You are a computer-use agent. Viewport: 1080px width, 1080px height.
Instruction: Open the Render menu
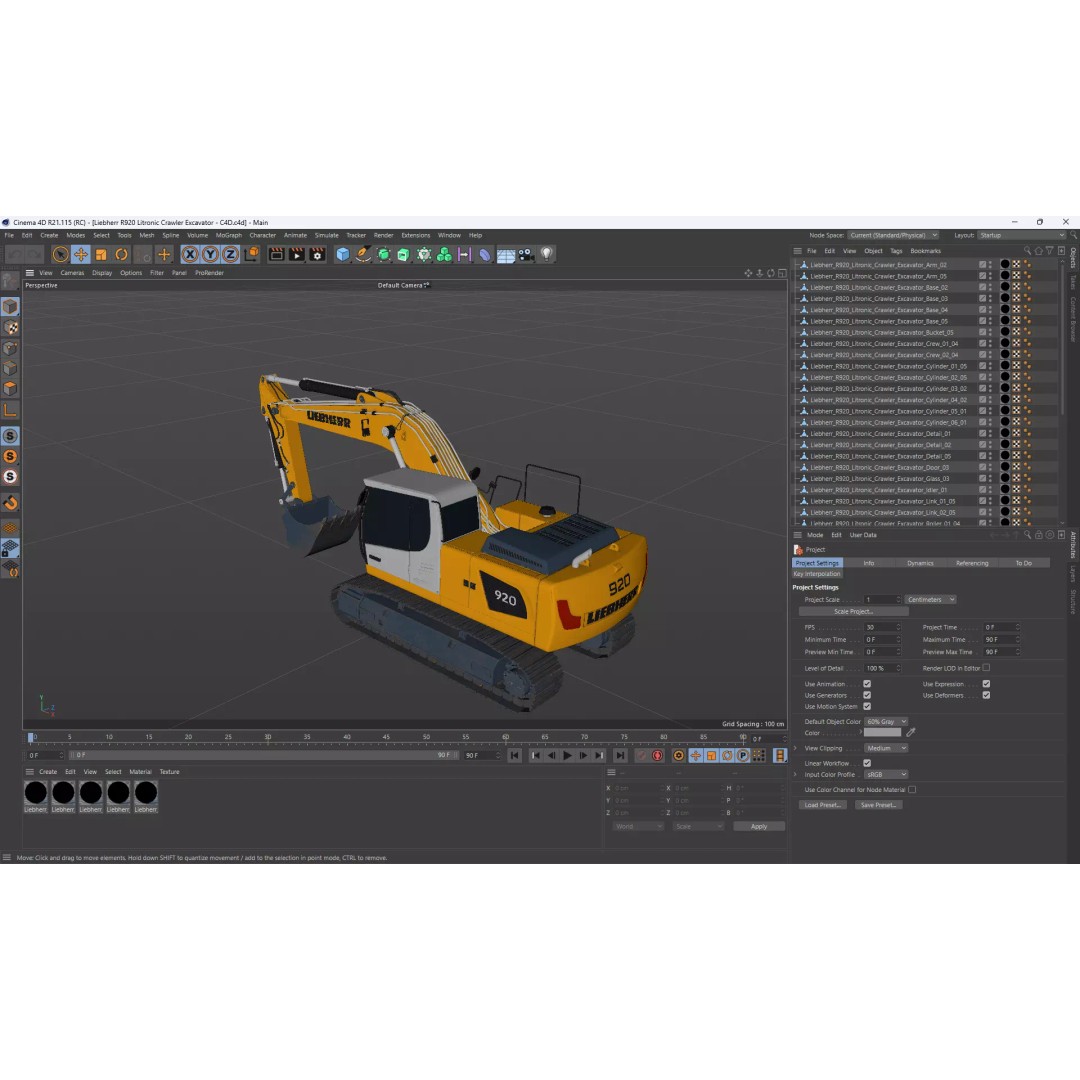(384, 235)
